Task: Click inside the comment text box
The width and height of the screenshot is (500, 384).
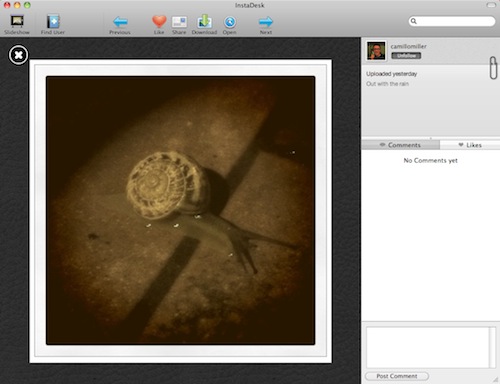Action: [428, 347]
